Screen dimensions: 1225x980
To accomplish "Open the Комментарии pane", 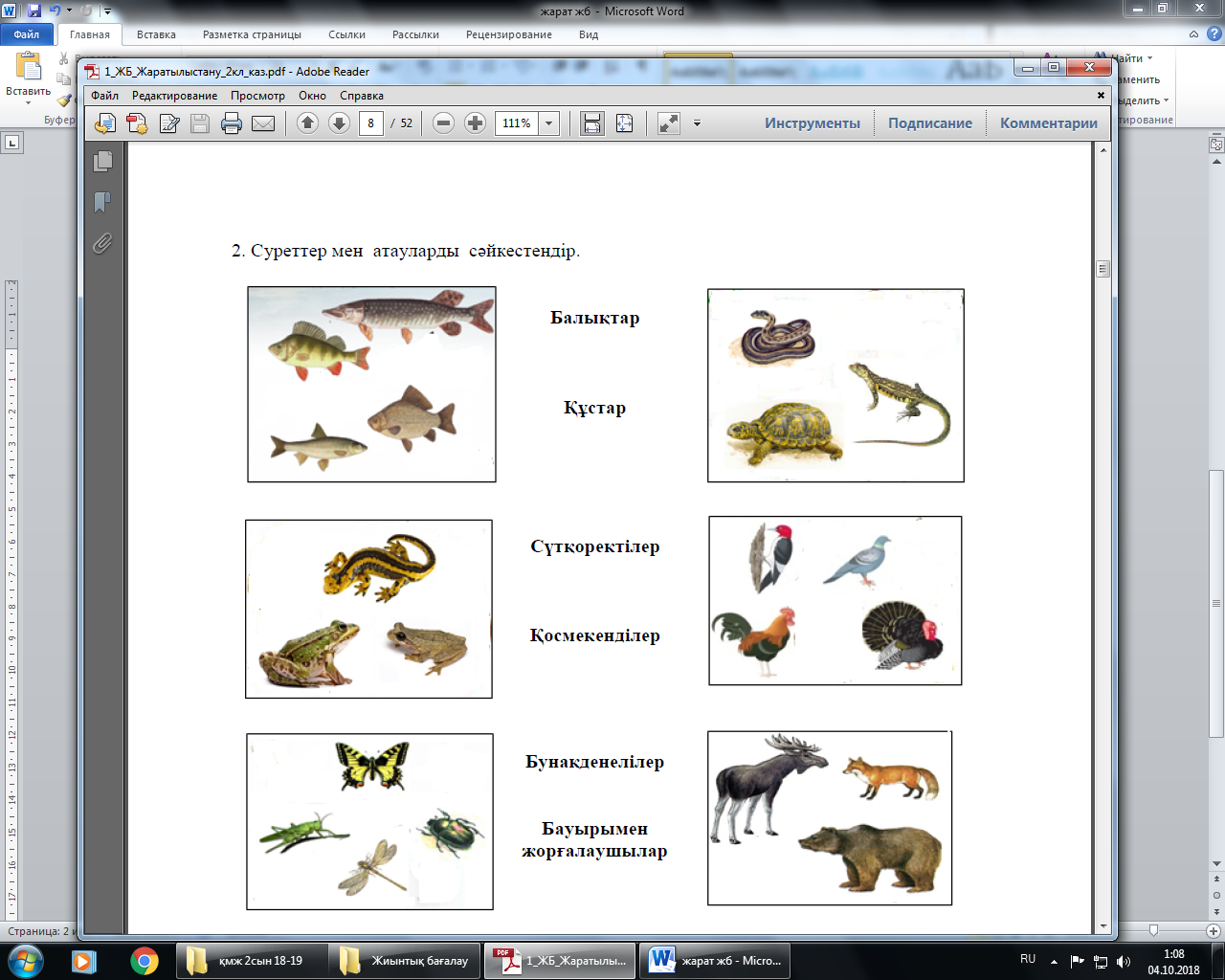I will click(1049, 123).
